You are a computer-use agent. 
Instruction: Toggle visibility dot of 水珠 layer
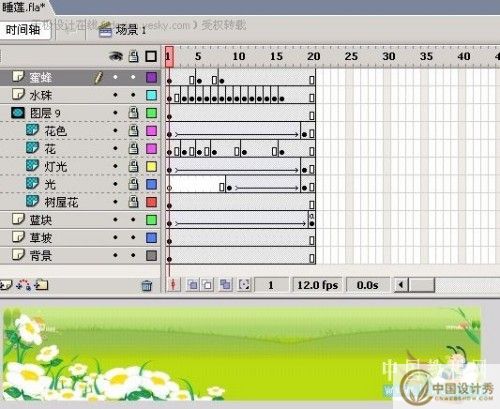coord(115,95)
